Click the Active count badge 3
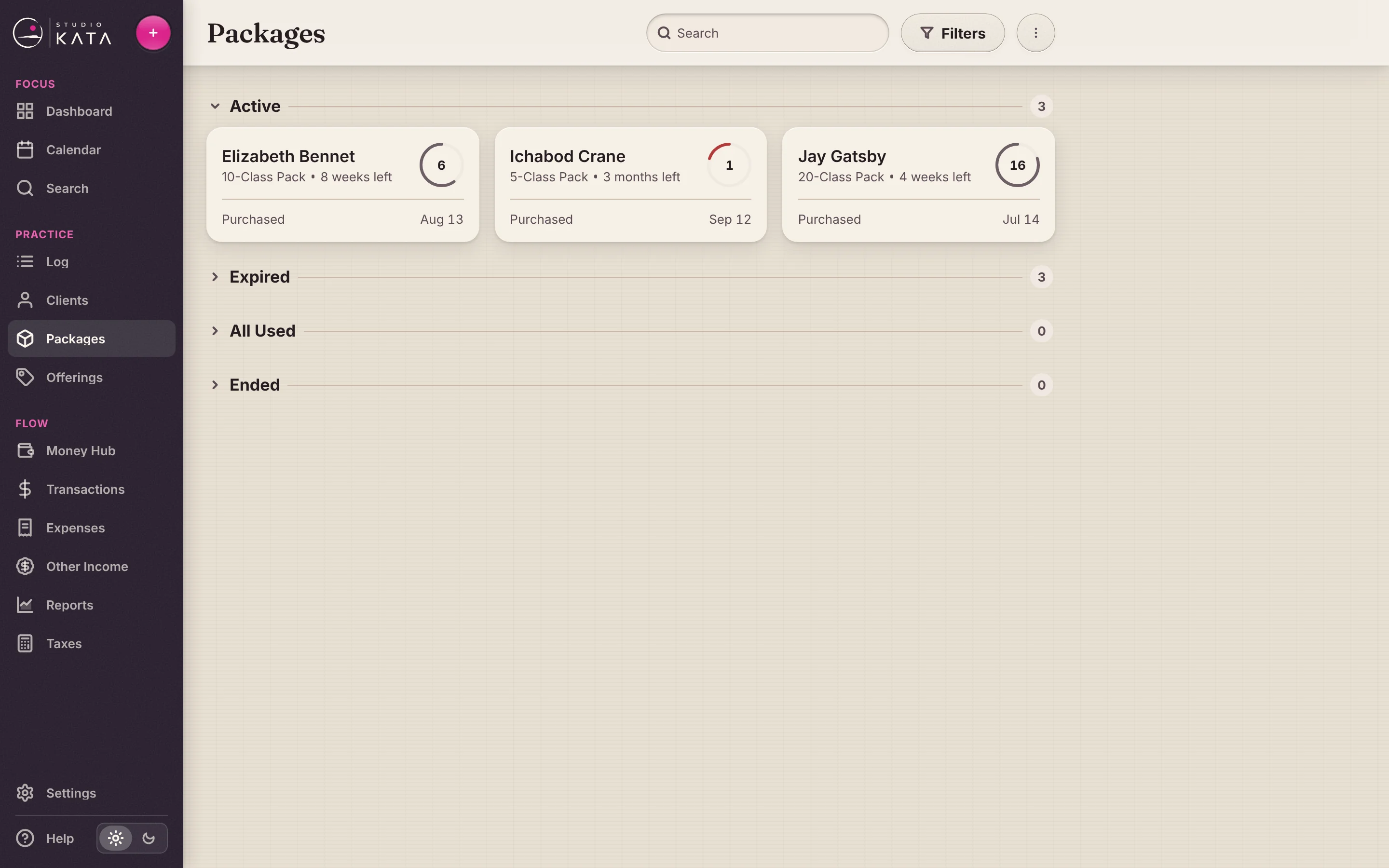Screen dimensions: 1389x868 click(x=1041, y=106)
